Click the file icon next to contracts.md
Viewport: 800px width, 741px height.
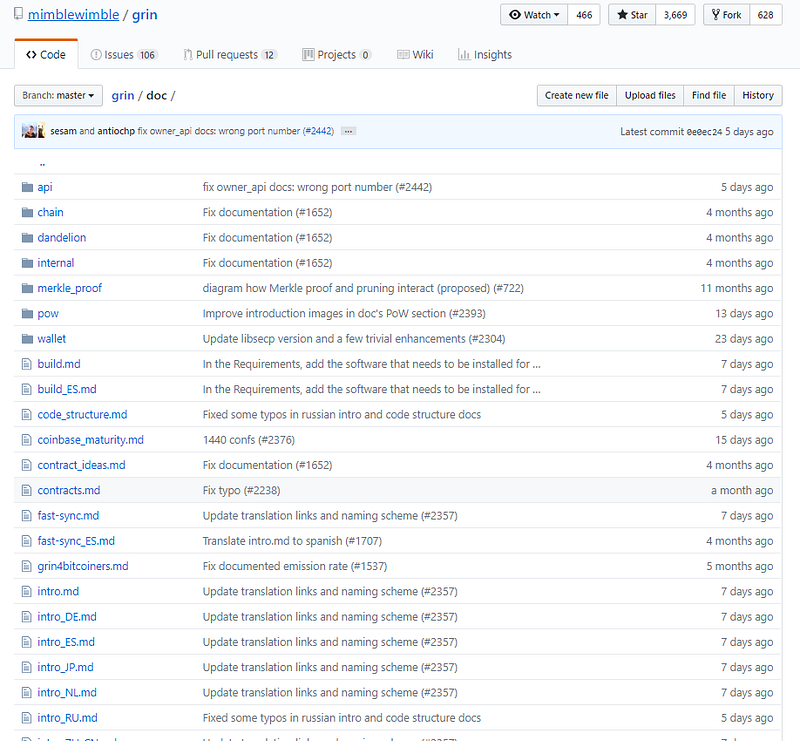27,490
